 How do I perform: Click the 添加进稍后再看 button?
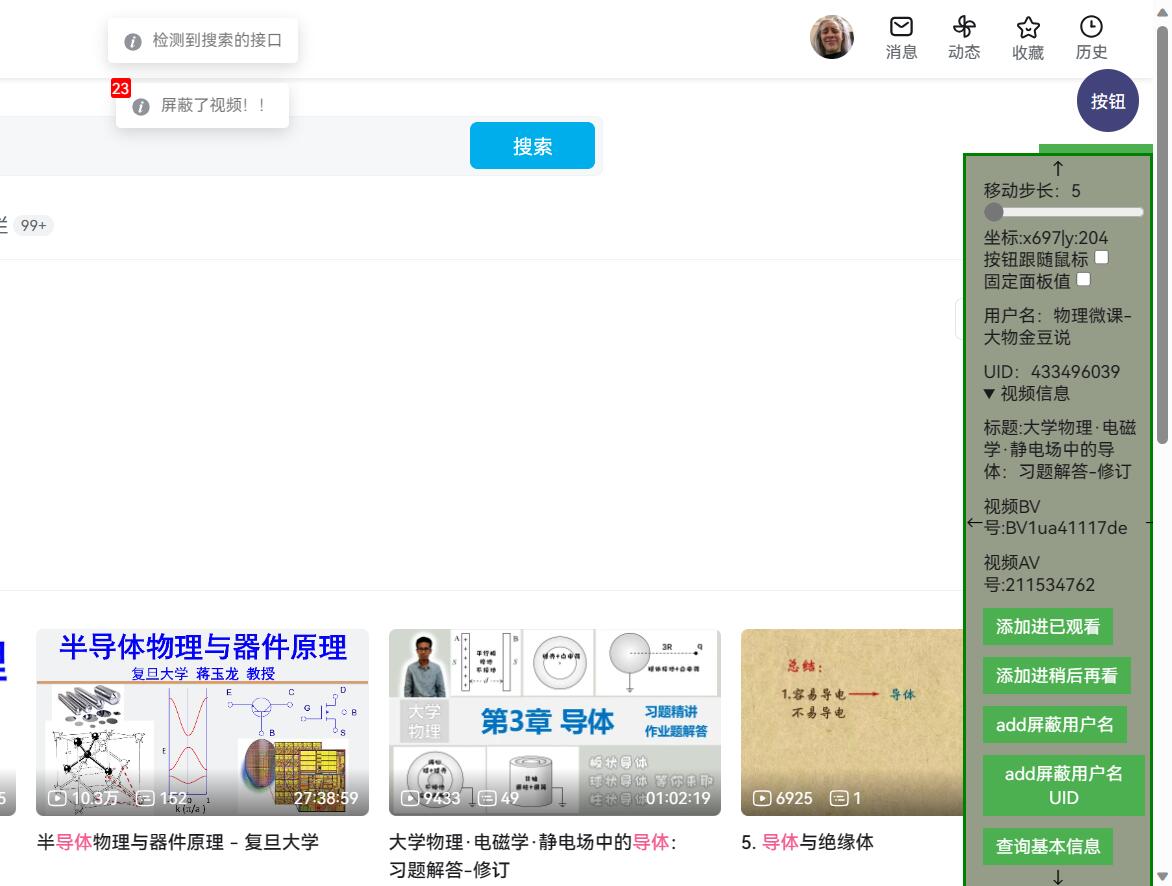pos(1056,676)
